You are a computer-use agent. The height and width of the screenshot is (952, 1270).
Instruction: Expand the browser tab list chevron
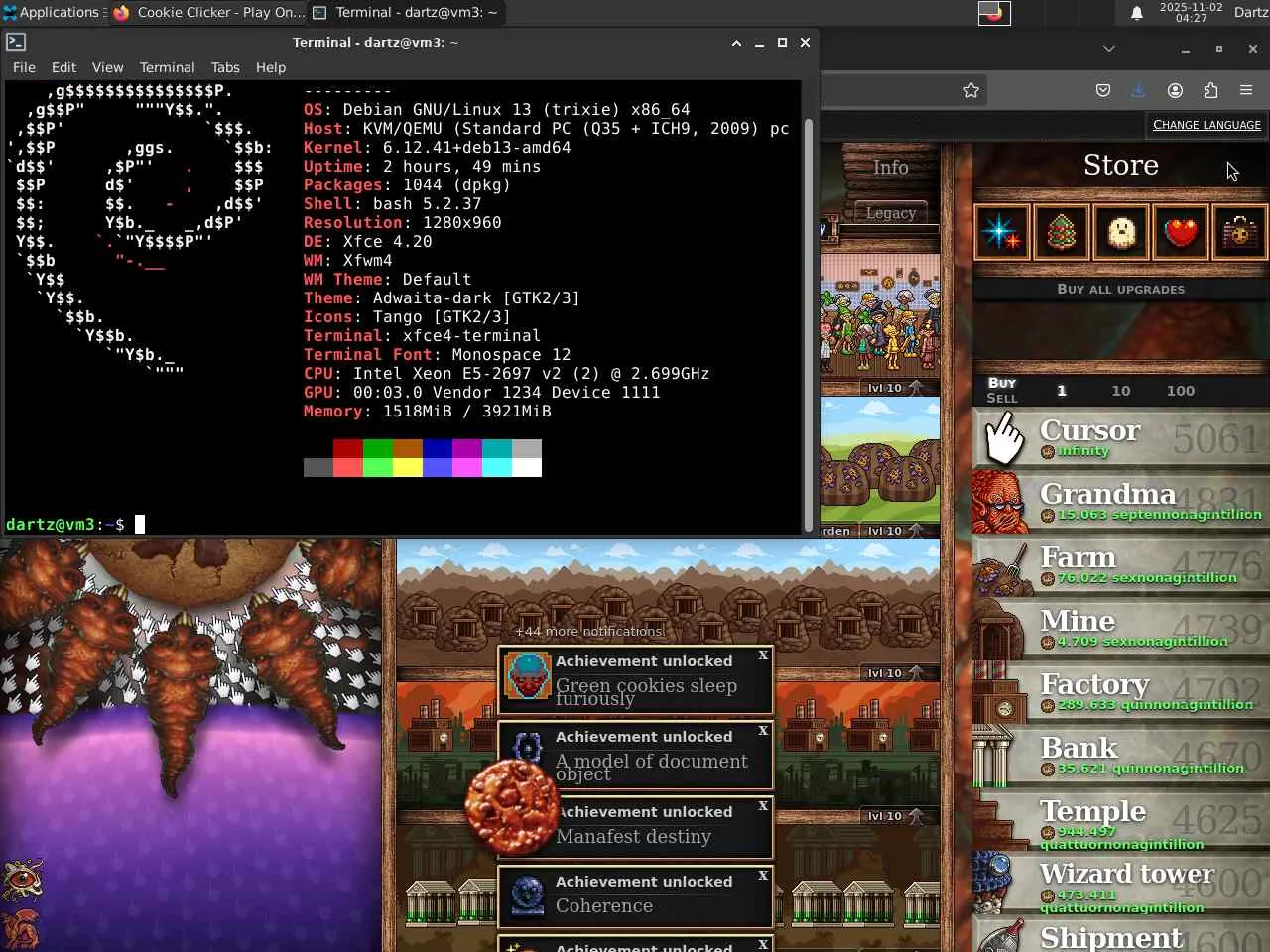(1109, 49)
